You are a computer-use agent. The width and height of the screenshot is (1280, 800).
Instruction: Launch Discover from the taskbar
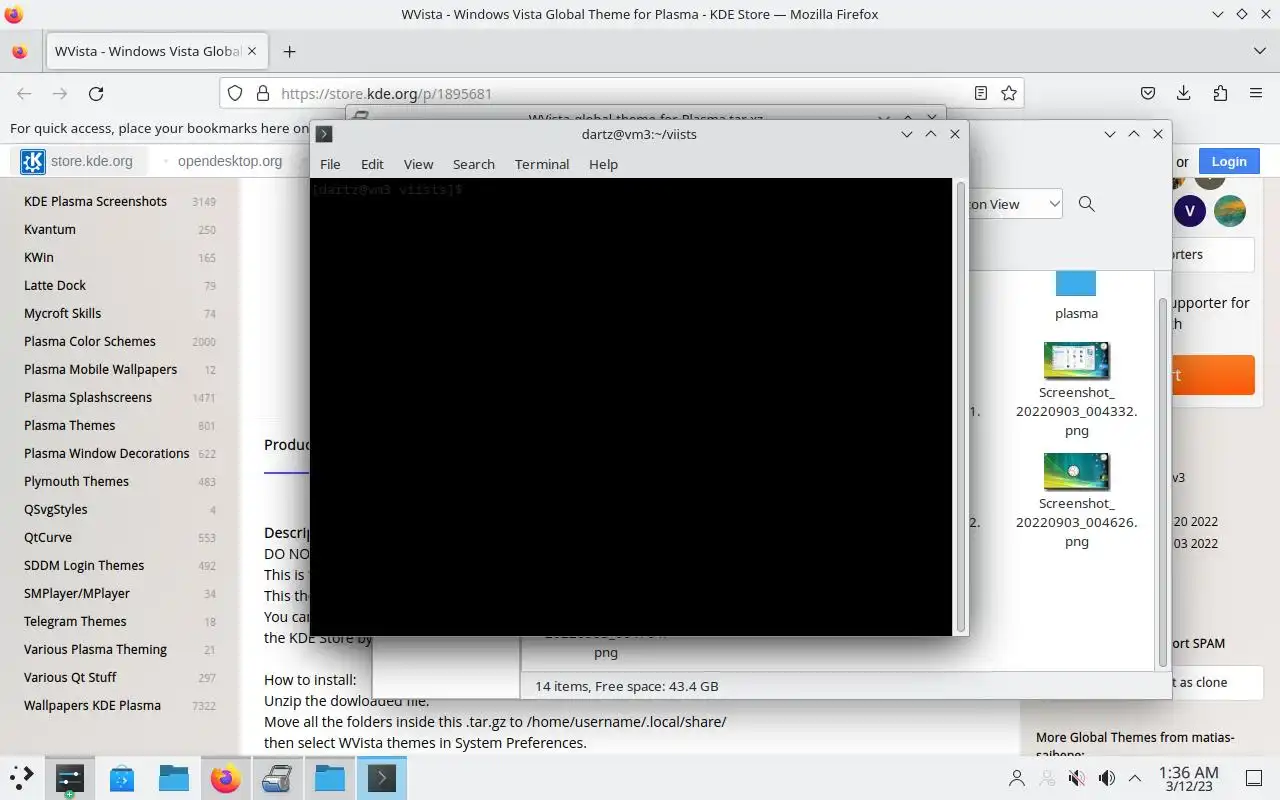122,778
